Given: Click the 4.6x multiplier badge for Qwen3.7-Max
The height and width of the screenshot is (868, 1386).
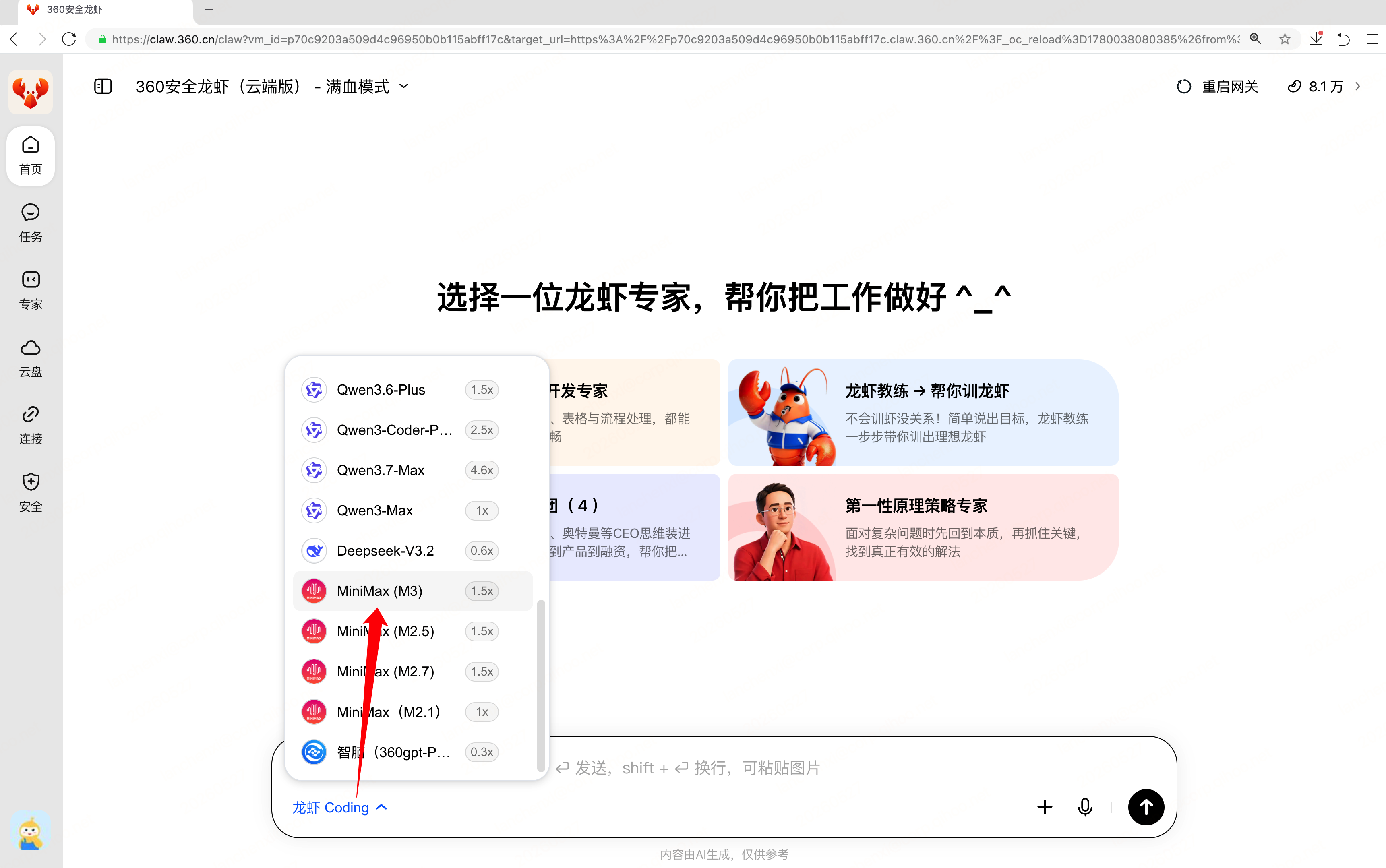Looking at the screenshot, I should click(x=482, y=470).
